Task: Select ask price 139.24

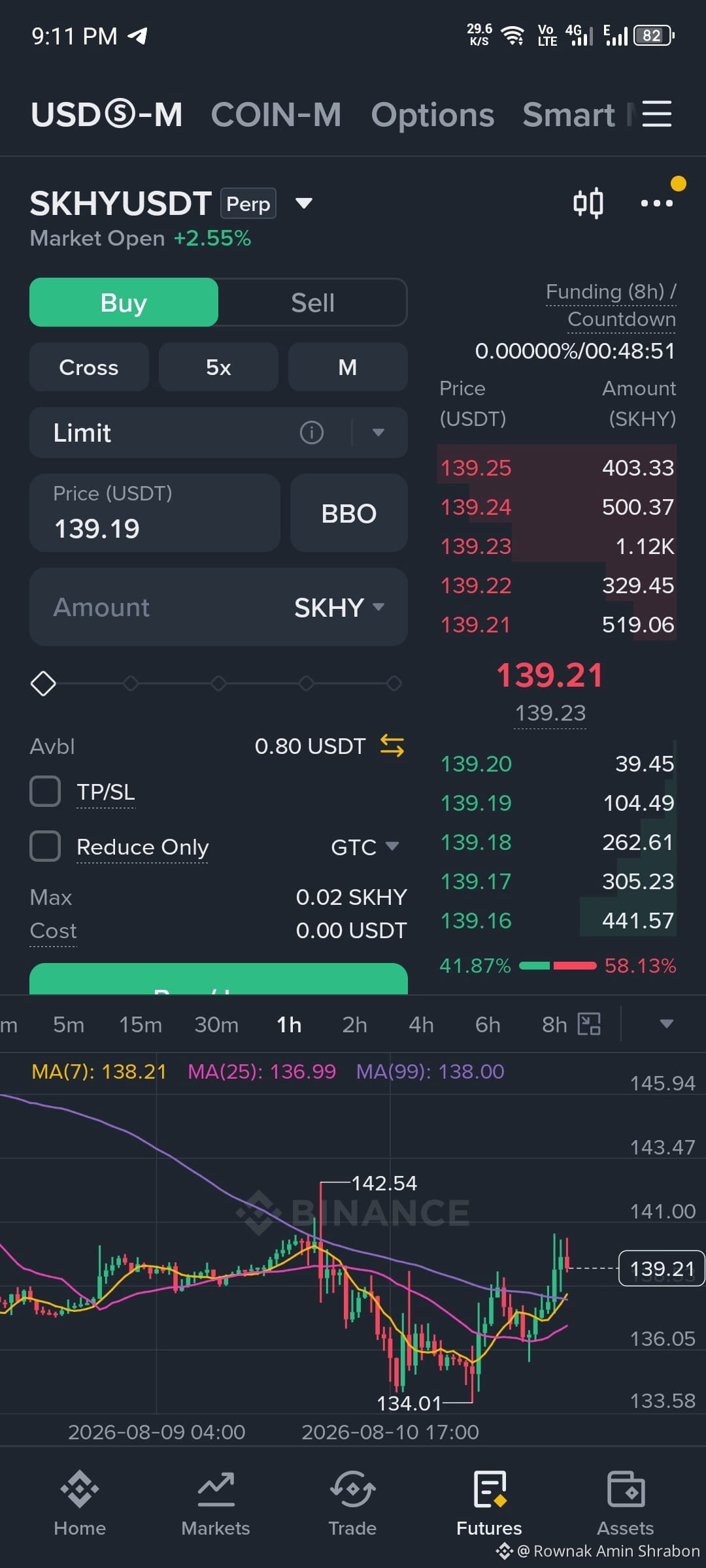Action: coord(476,507)
